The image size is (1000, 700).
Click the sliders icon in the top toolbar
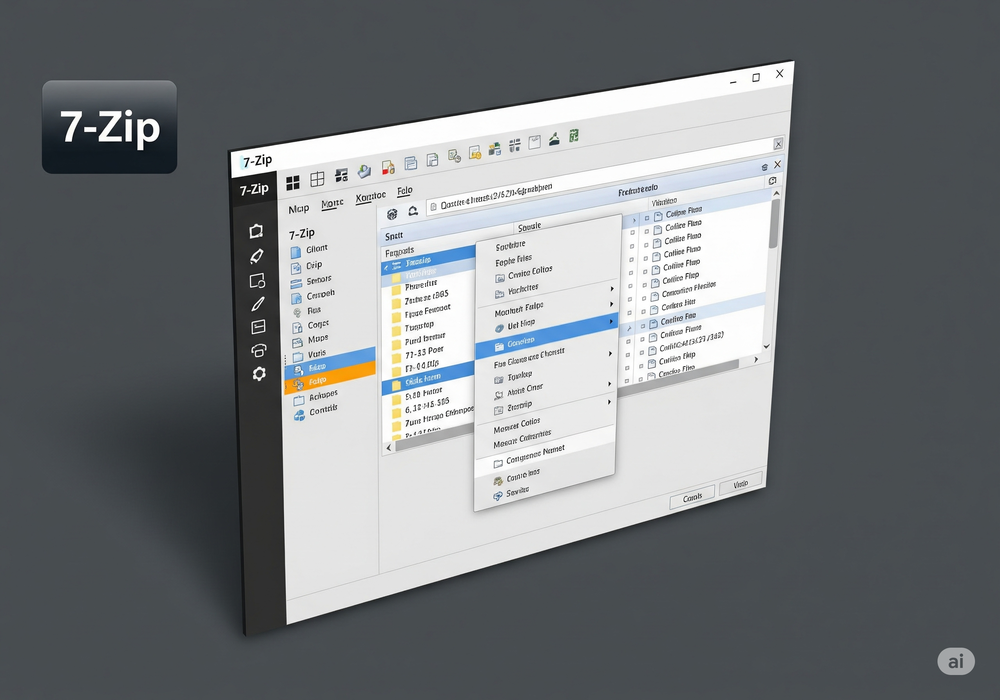[x=515, y=145]
